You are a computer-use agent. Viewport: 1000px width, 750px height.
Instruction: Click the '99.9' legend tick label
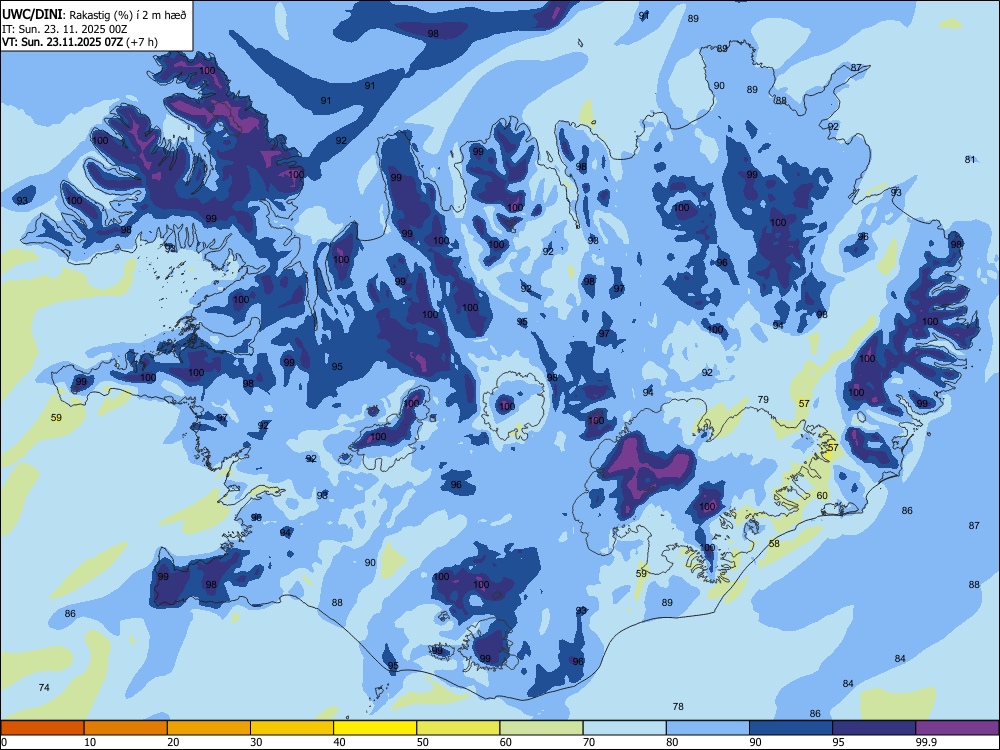[x=926, y=742]
